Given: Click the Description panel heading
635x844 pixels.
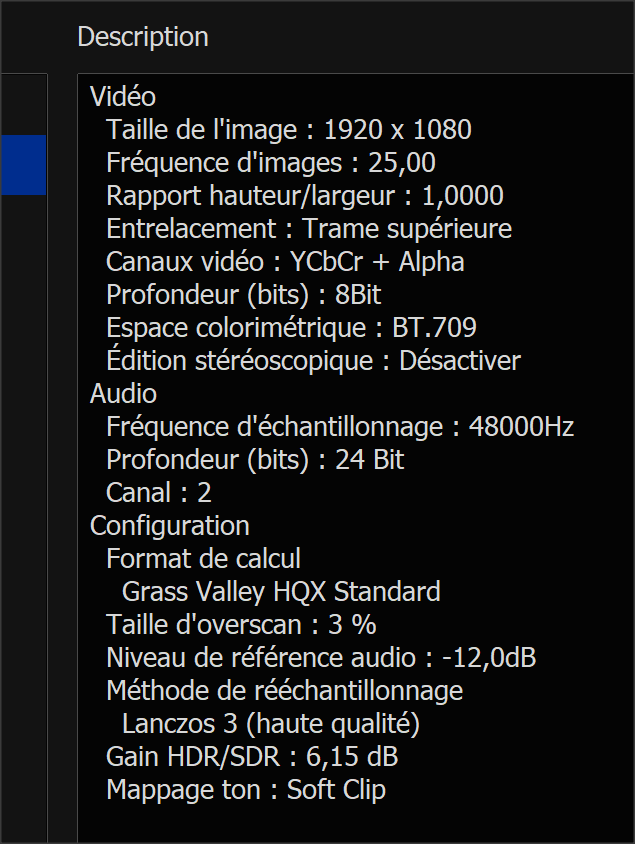Looking at the screenshot, I should [143, 37].
